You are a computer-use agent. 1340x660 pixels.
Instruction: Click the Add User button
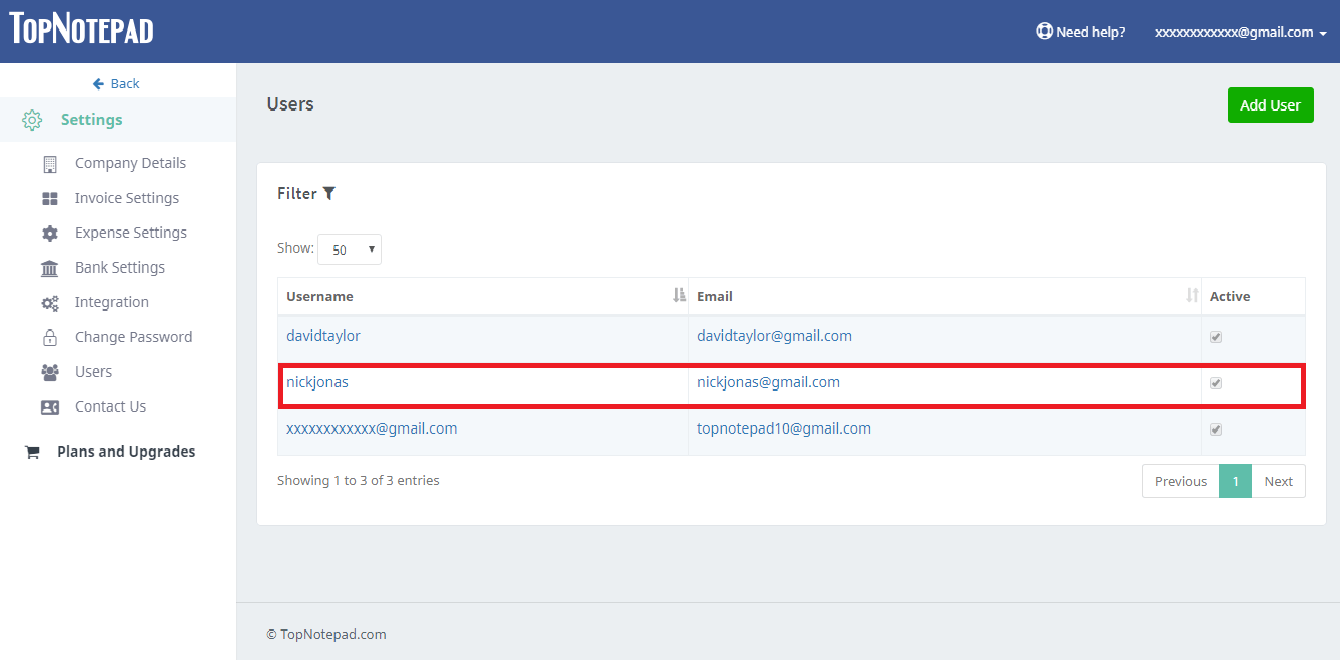click(x=1270, y=105)
